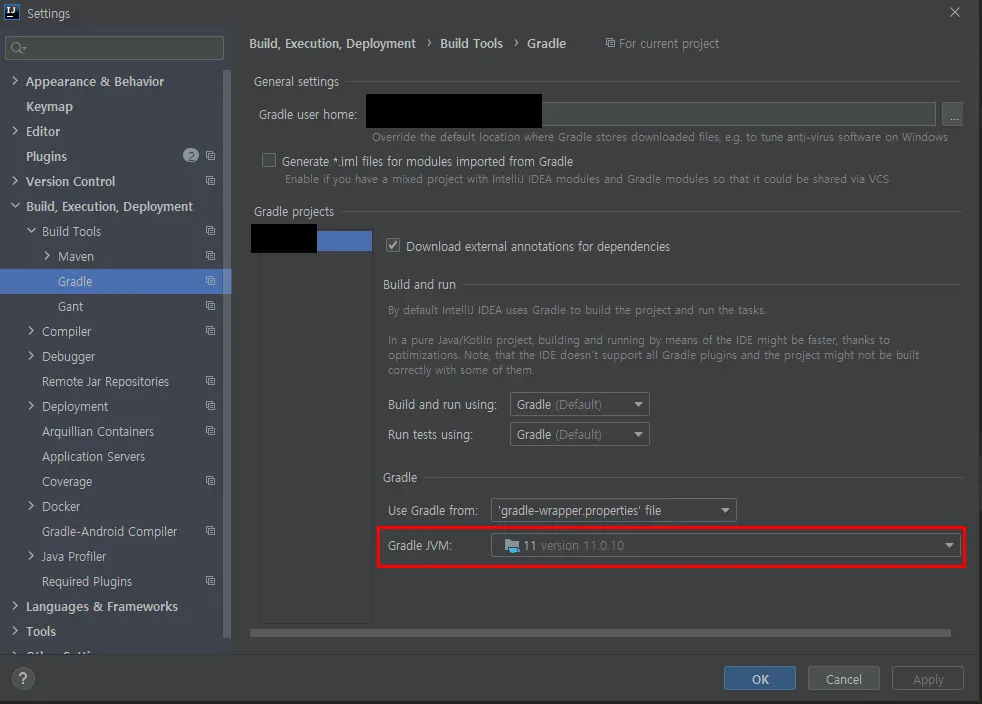Screen dimensions: 982x704
Task: Click project-level icon beside Maven
Action: pyautogui.click(x=210, y=256)
